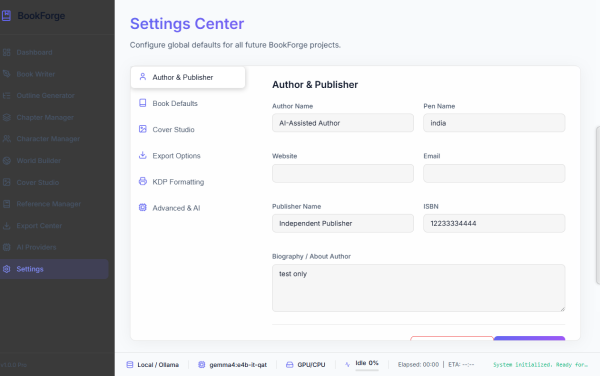The height and width of the screenshot is (376, 600).
Task: Click the Outline Generator list icon
Action: pyautogui.click(x=7, y=96)
